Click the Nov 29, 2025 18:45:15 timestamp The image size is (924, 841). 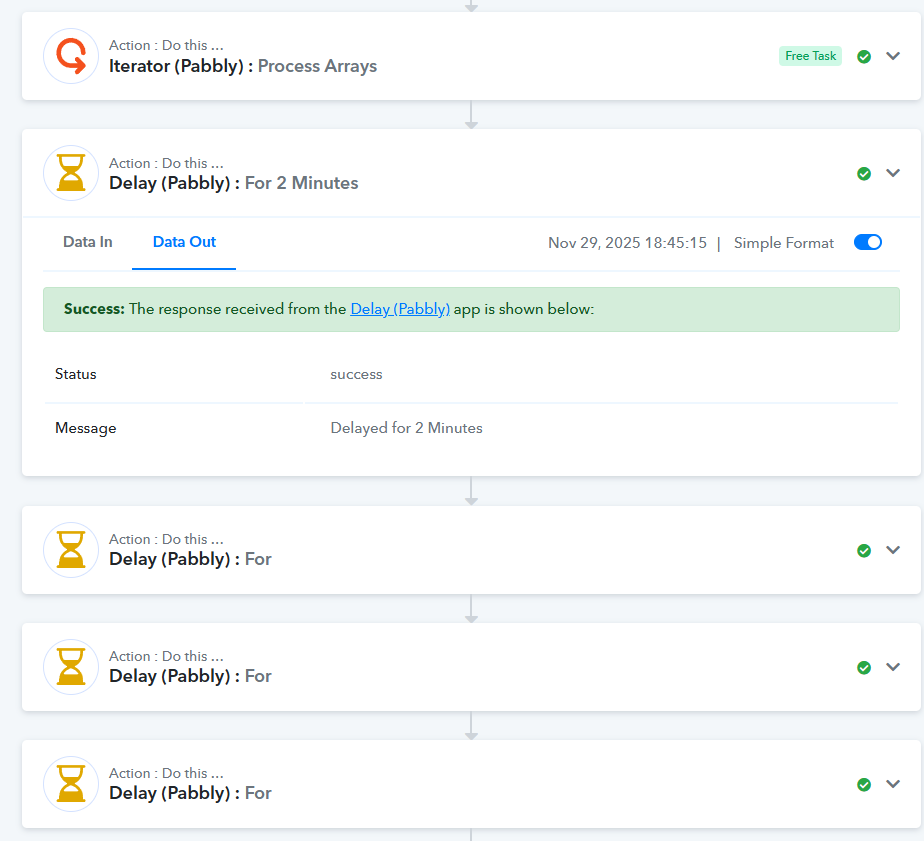pyautogui.click(x=627, y=243)
